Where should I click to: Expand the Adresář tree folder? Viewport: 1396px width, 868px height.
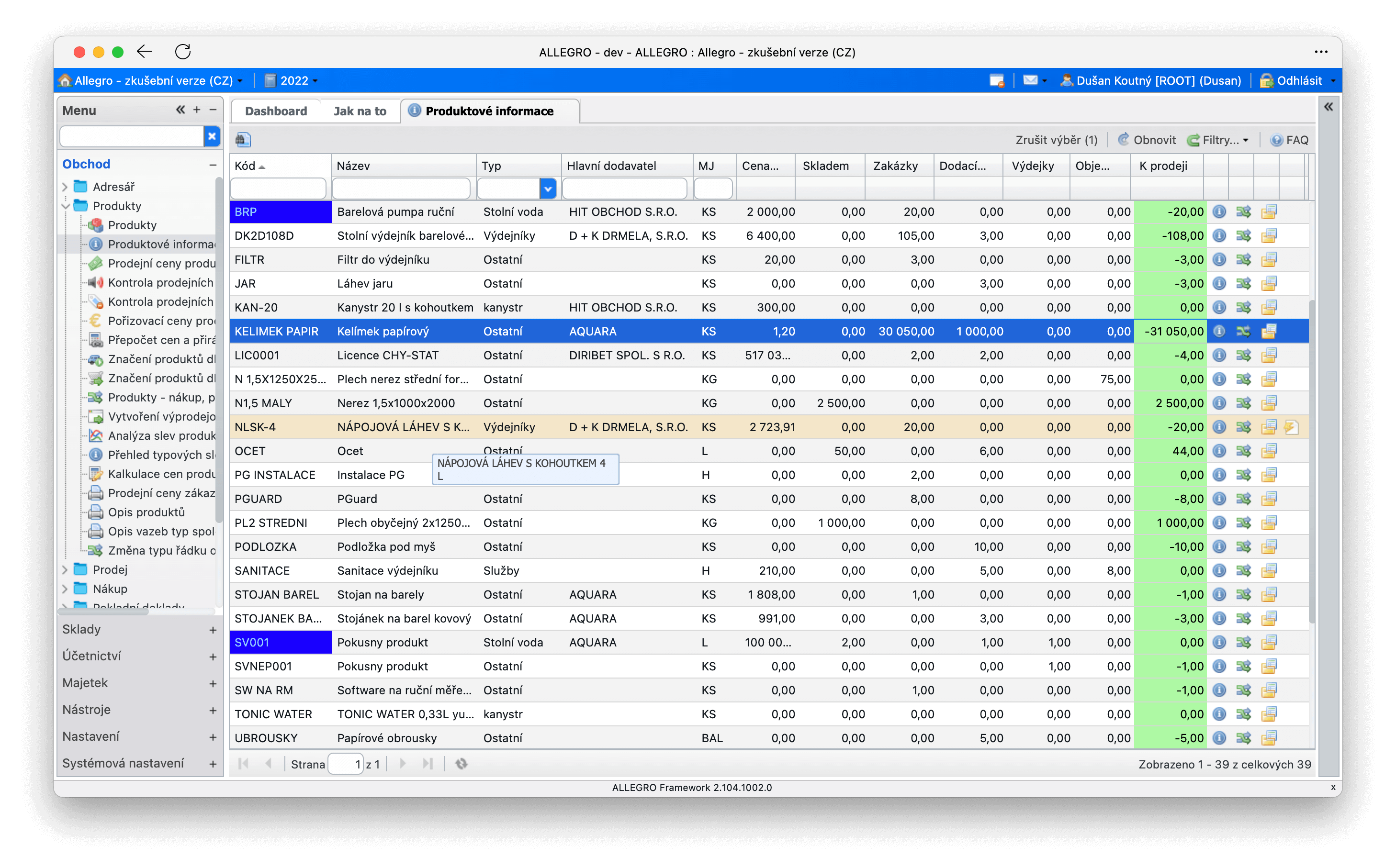[65, 187]
